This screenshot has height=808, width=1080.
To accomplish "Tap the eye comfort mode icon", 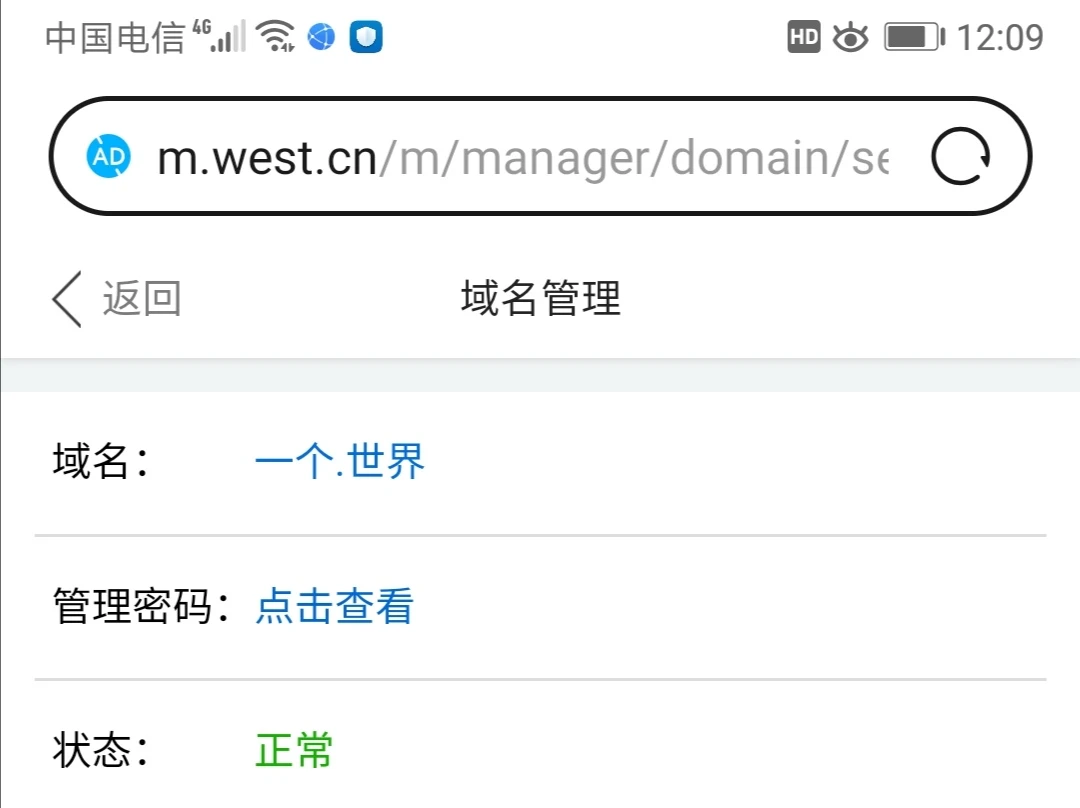I will point(850,38).
